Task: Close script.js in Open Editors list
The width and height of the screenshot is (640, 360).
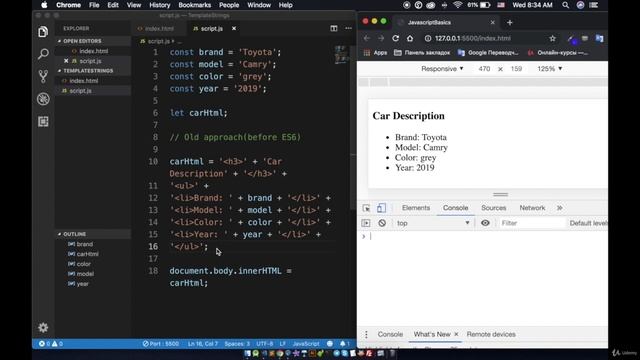Action: (66, 61)
